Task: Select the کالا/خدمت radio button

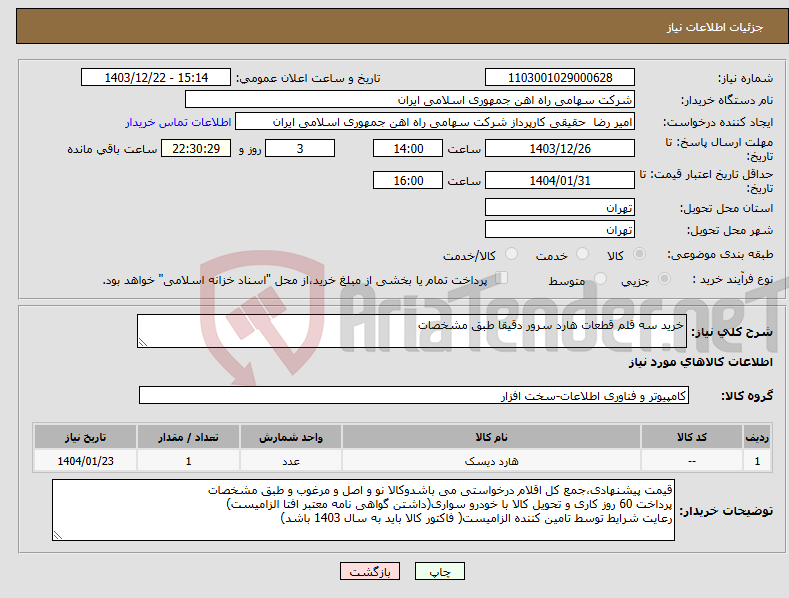Action: (511, 254)
